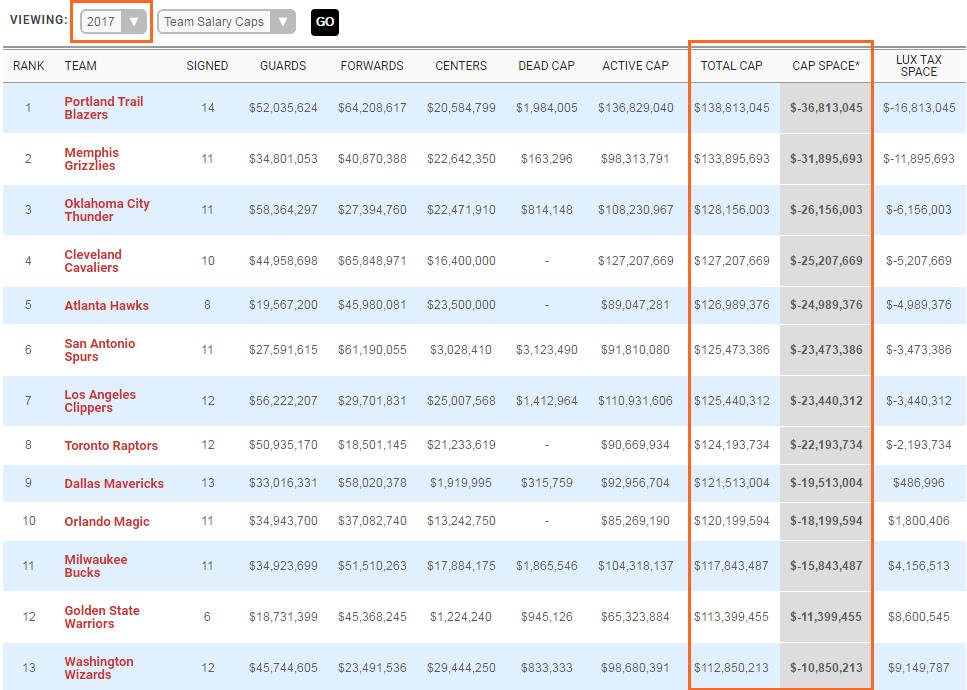This screenshot has height=690, width=967.
Task: Open the 2017 year dropdown
Action: (x=113, y=22)
